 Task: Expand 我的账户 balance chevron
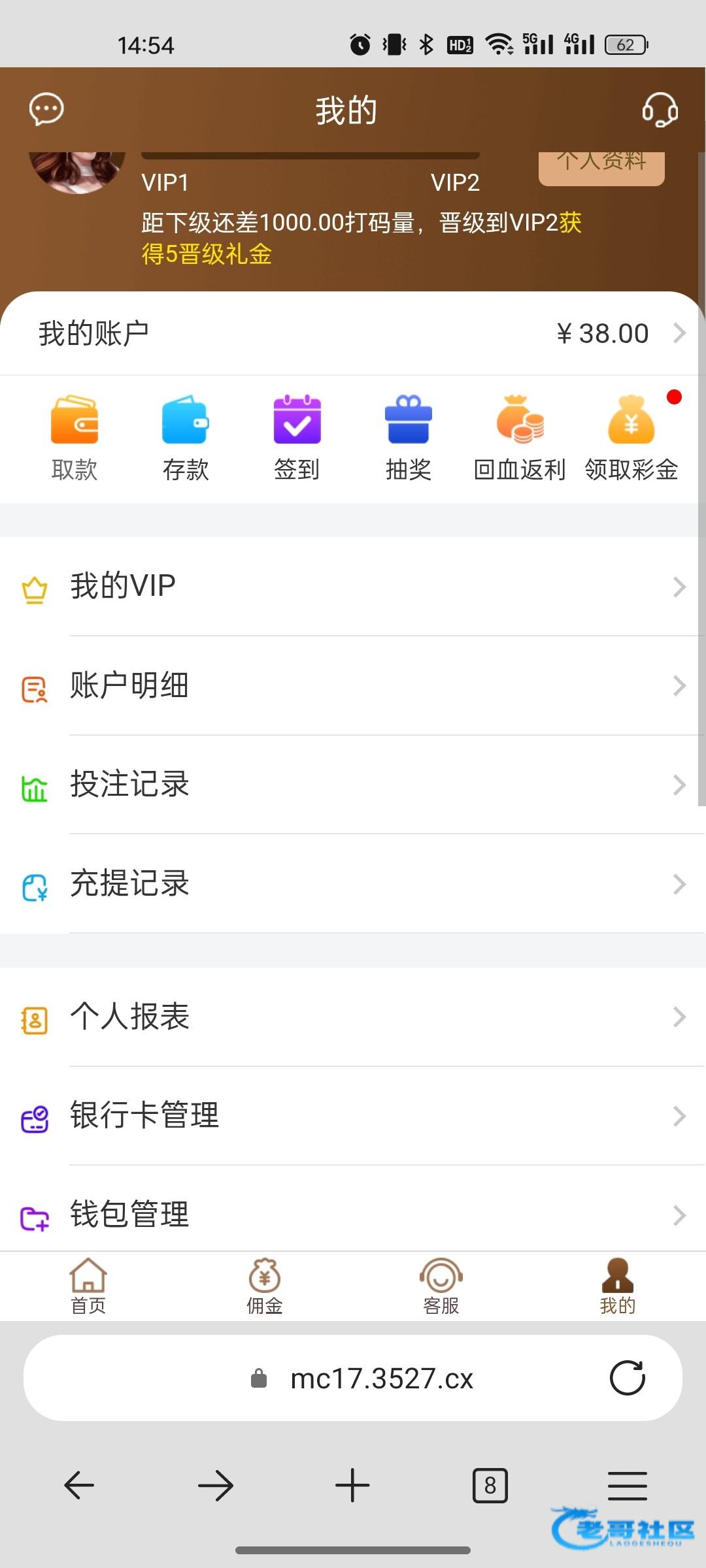(x=680, y=333)
